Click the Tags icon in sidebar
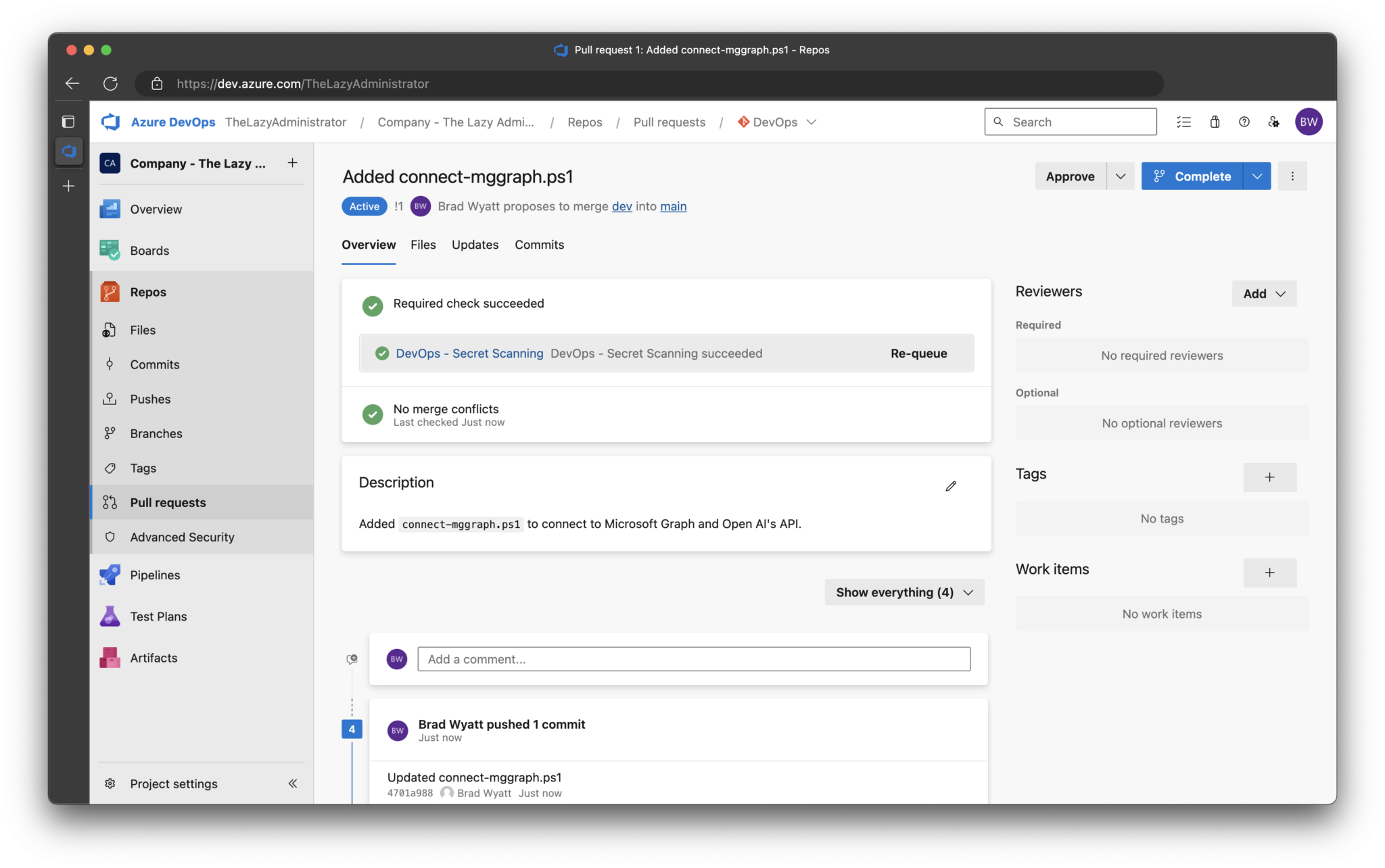Screen dimensions: 1385x868 pos(110,468)
